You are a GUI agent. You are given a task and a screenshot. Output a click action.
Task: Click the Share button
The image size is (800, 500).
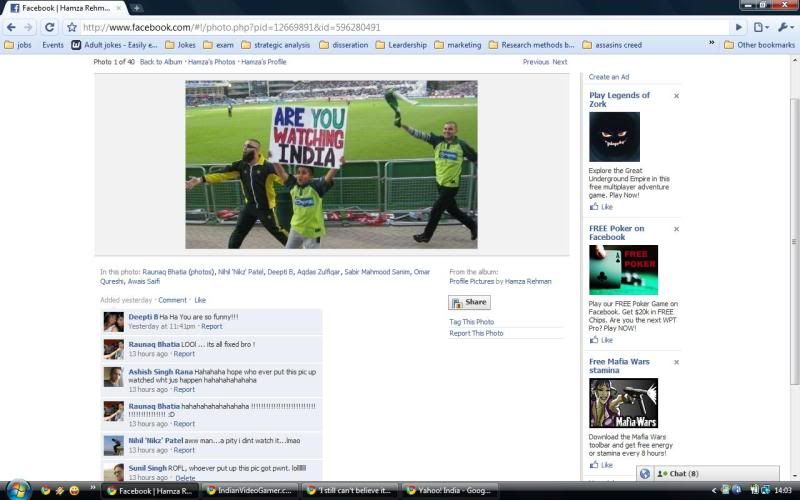469,302
